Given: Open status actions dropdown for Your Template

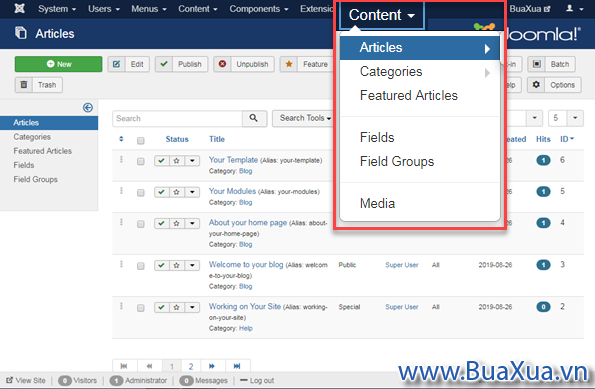Looking at the screenshot, I should [x=192, y=161].
